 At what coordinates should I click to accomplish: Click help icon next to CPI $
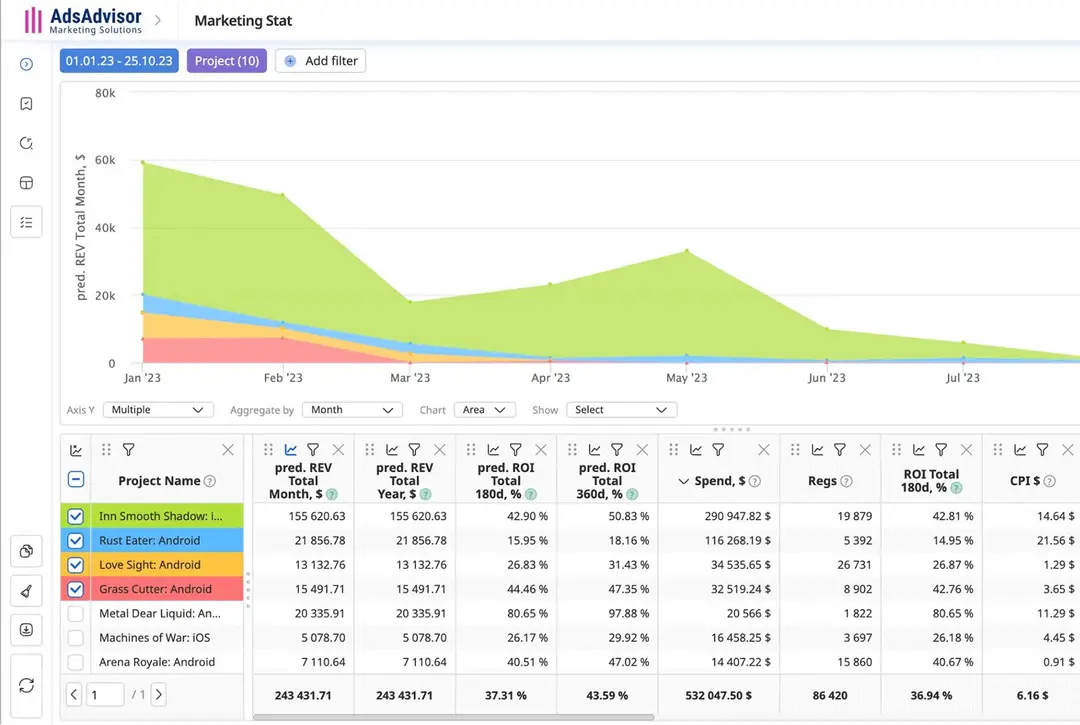coord(1049,481)
